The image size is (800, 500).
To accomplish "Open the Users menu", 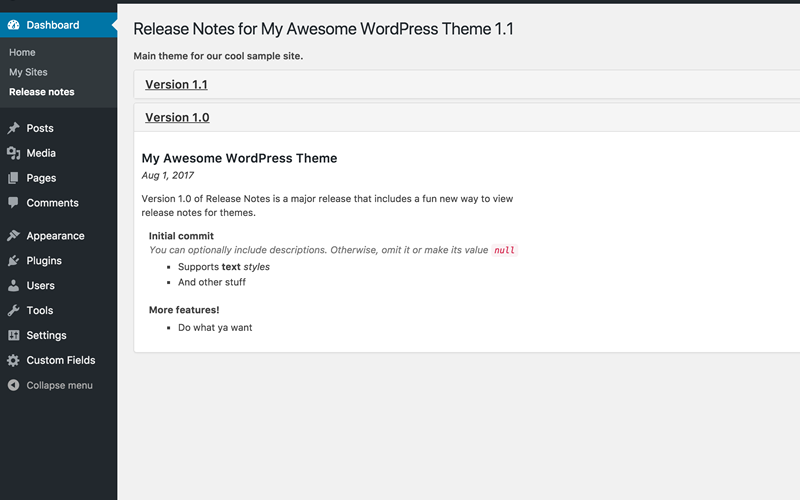I will point(59,286).
